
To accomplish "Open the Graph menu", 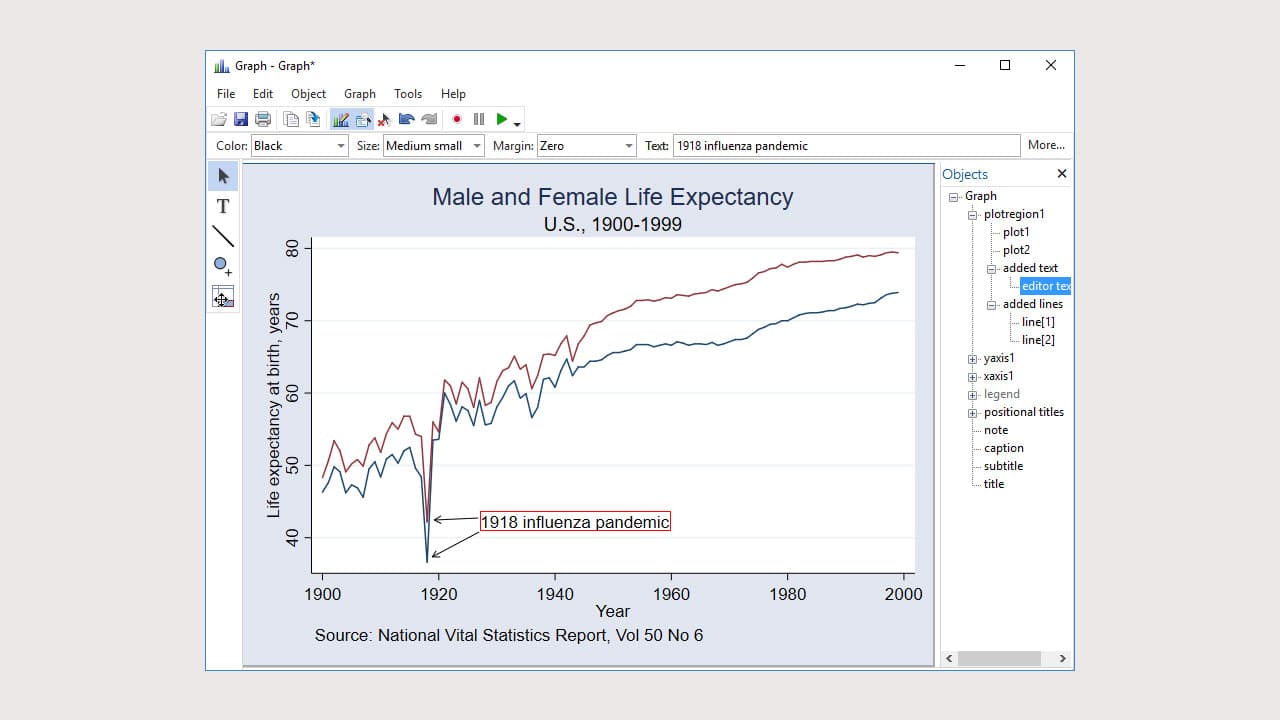I will pos(359,93).
